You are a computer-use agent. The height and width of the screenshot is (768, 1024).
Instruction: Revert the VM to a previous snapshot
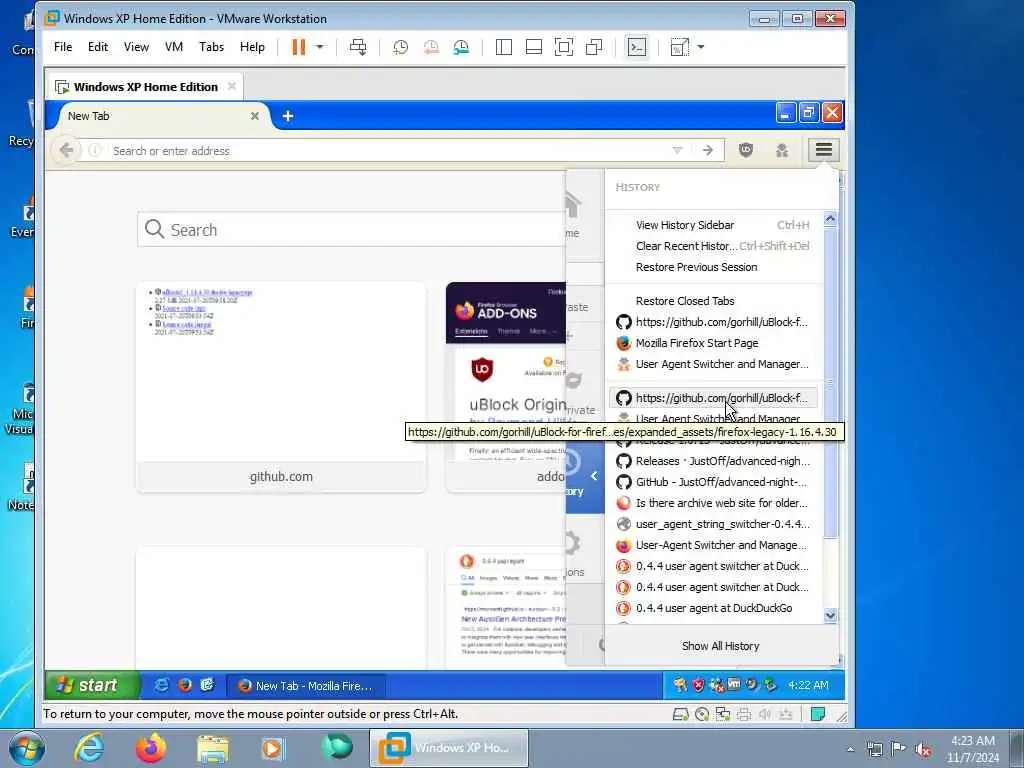point(431,47)
